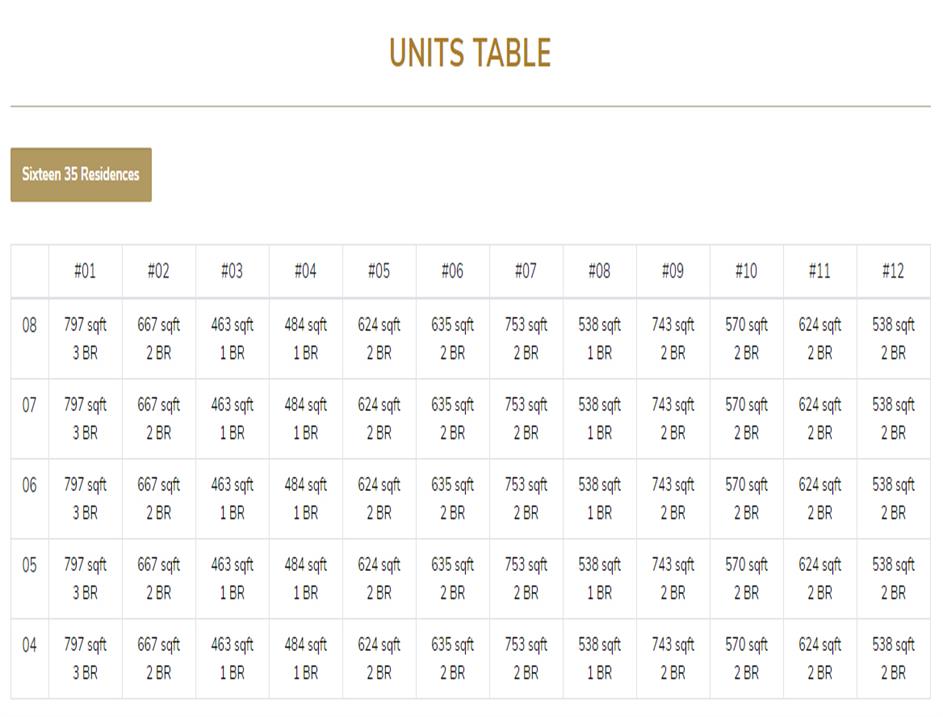Viewport: 943px width, 717px height.
Task: Click column header #12
Action: tap(893, 271)
